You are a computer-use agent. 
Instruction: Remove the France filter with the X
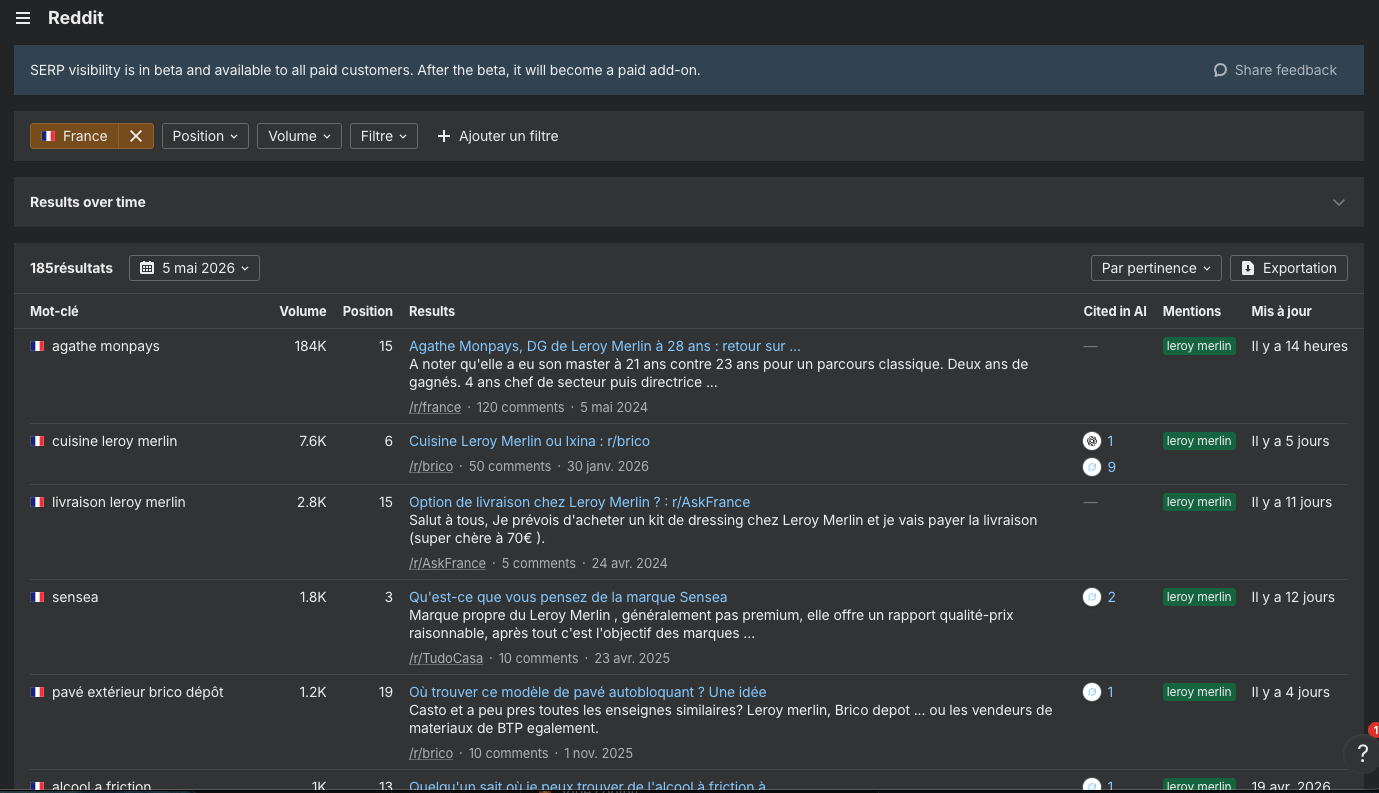[x=136, y=136]
